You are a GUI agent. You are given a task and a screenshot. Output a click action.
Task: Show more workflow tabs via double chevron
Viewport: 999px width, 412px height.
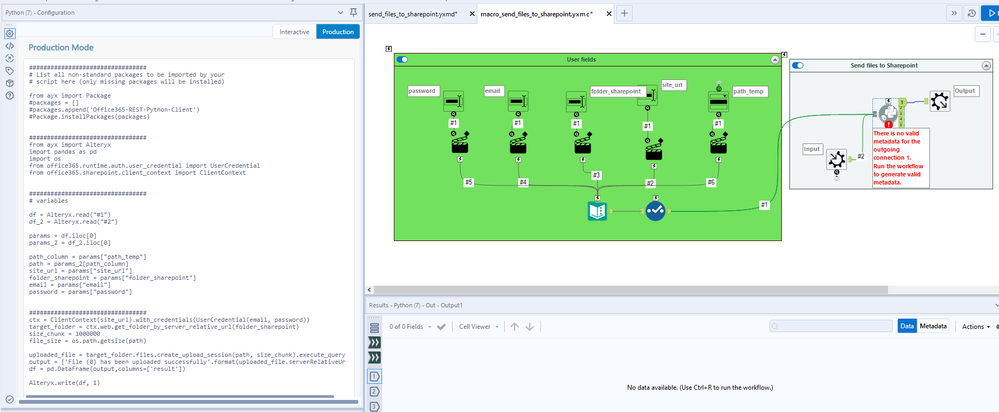point(954,13)
